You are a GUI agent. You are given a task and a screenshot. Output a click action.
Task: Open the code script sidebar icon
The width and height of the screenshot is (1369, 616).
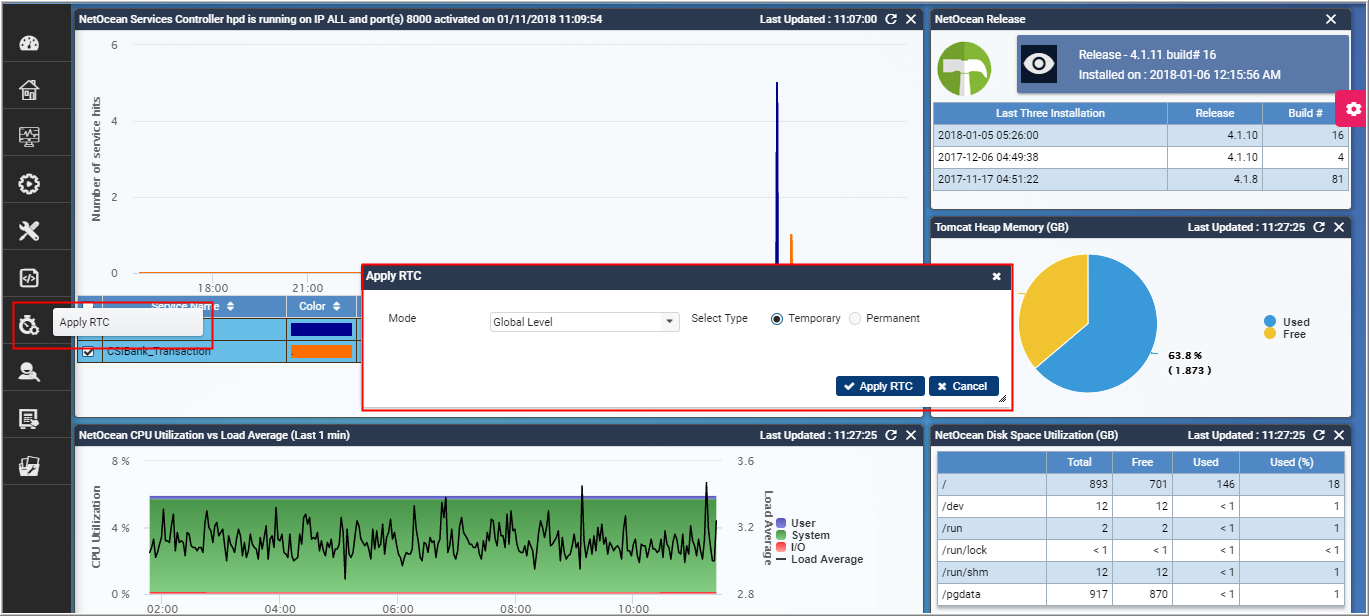(x=29, y=278)
